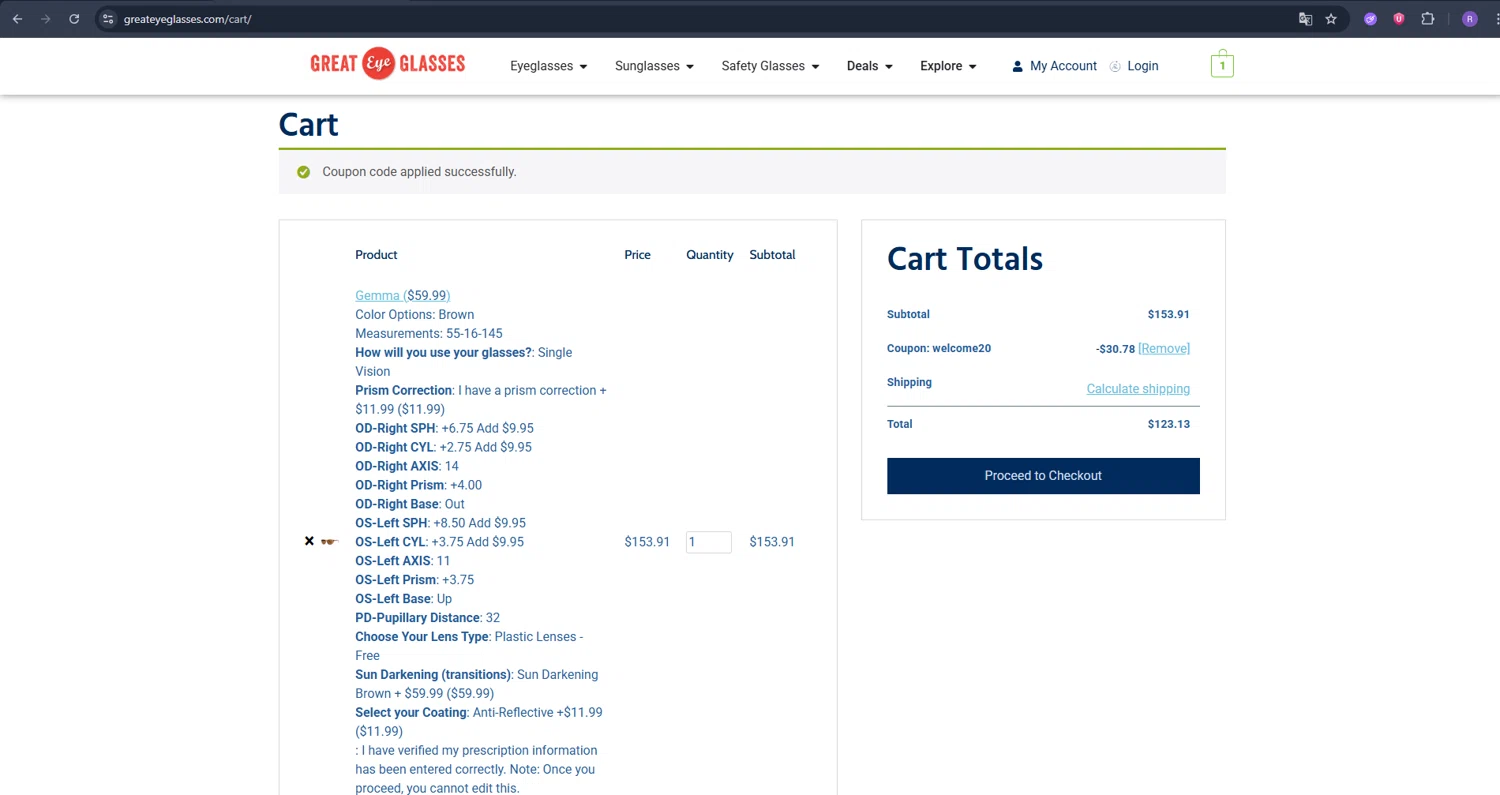Click the translate page icon

pos(1305,19)
